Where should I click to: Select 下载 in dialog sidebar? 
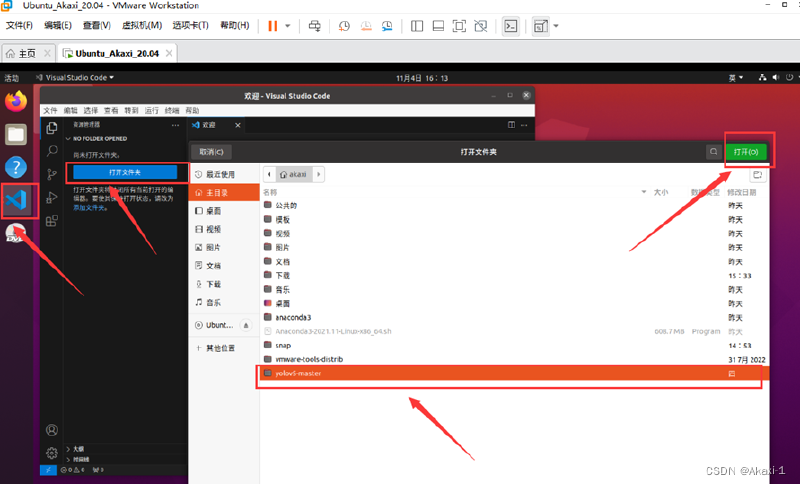[223, 284]
